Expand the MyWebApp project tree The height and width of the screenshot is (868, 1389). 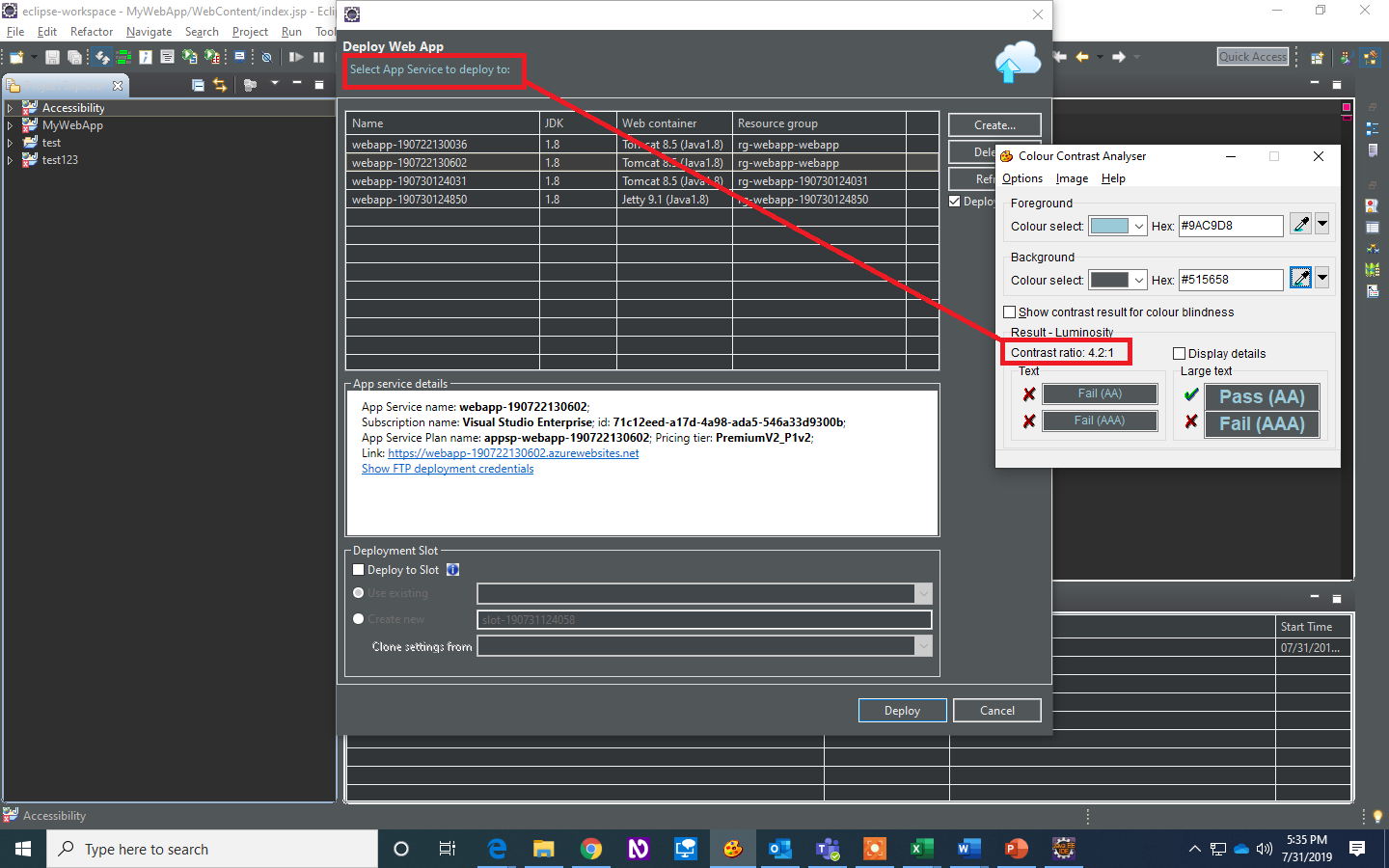pyautogui.click(x=10, y=124)
